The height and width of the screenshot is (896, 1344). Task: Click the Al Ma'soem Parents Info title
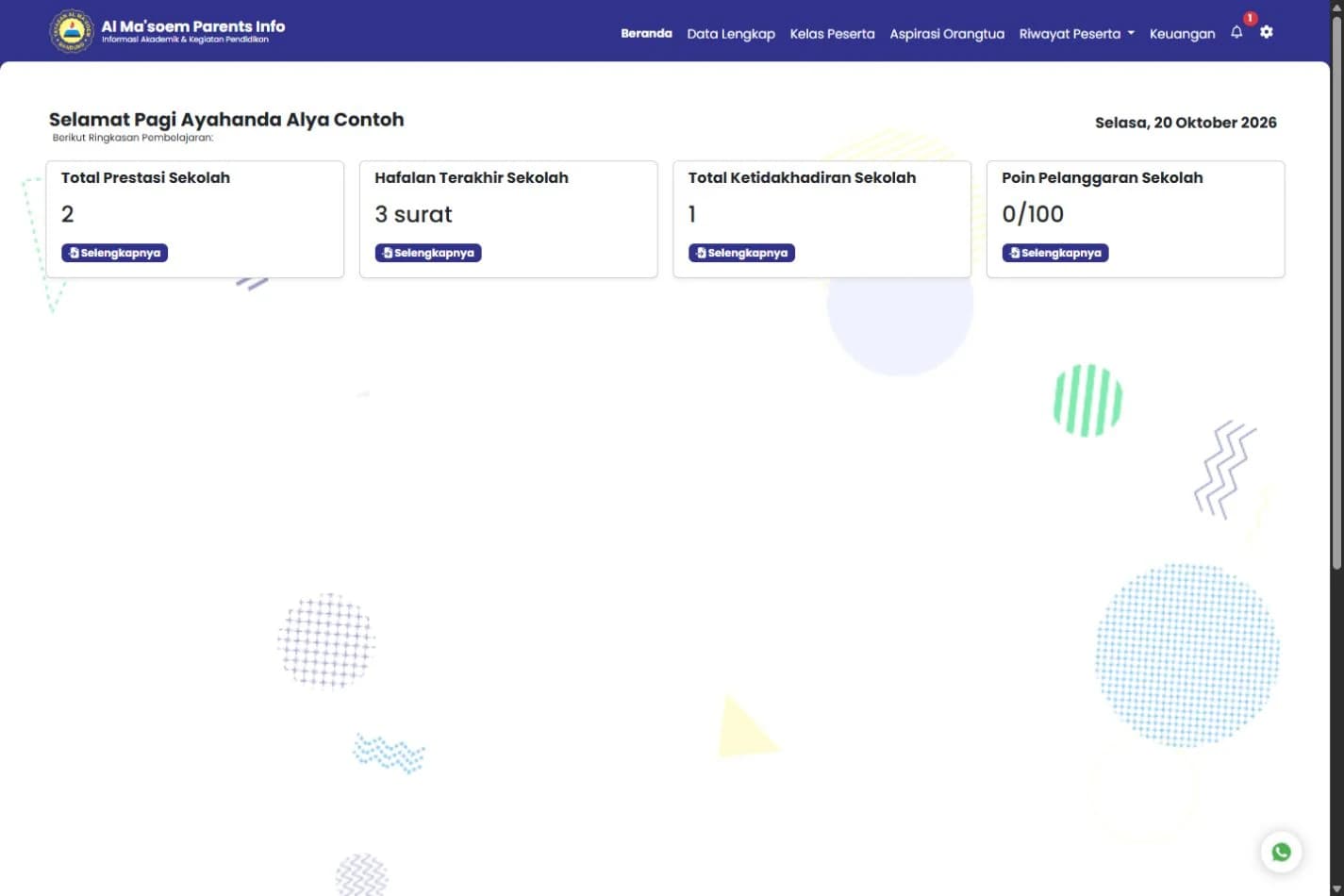click(193, 26)
